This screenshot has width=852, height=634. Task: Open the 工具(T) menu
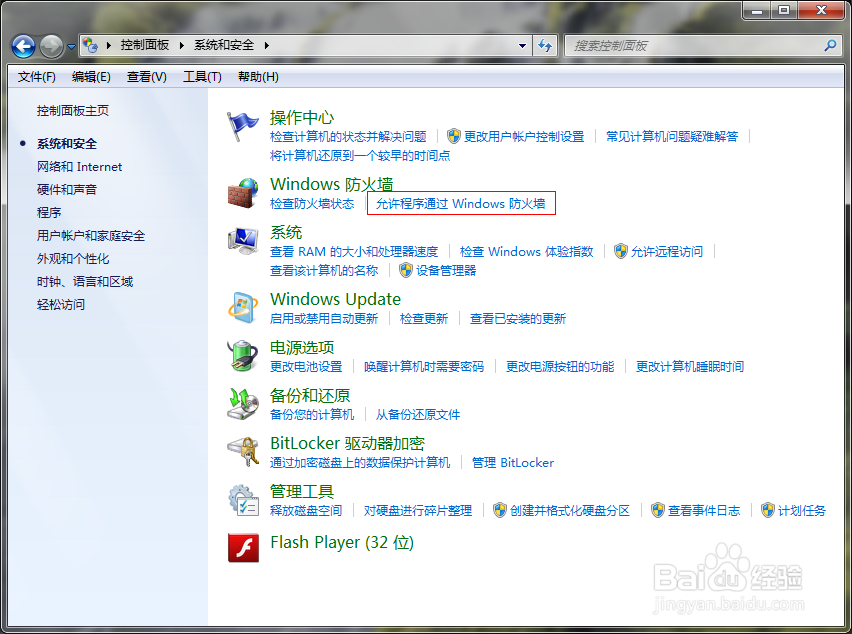[x=202, y=77]
